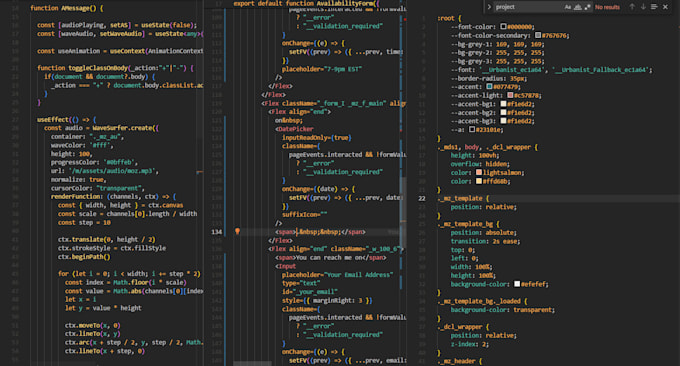This screenshot has height=366, width=680.
Task: Click the #ffd68b color swatch
Action: tap(479, 181)
